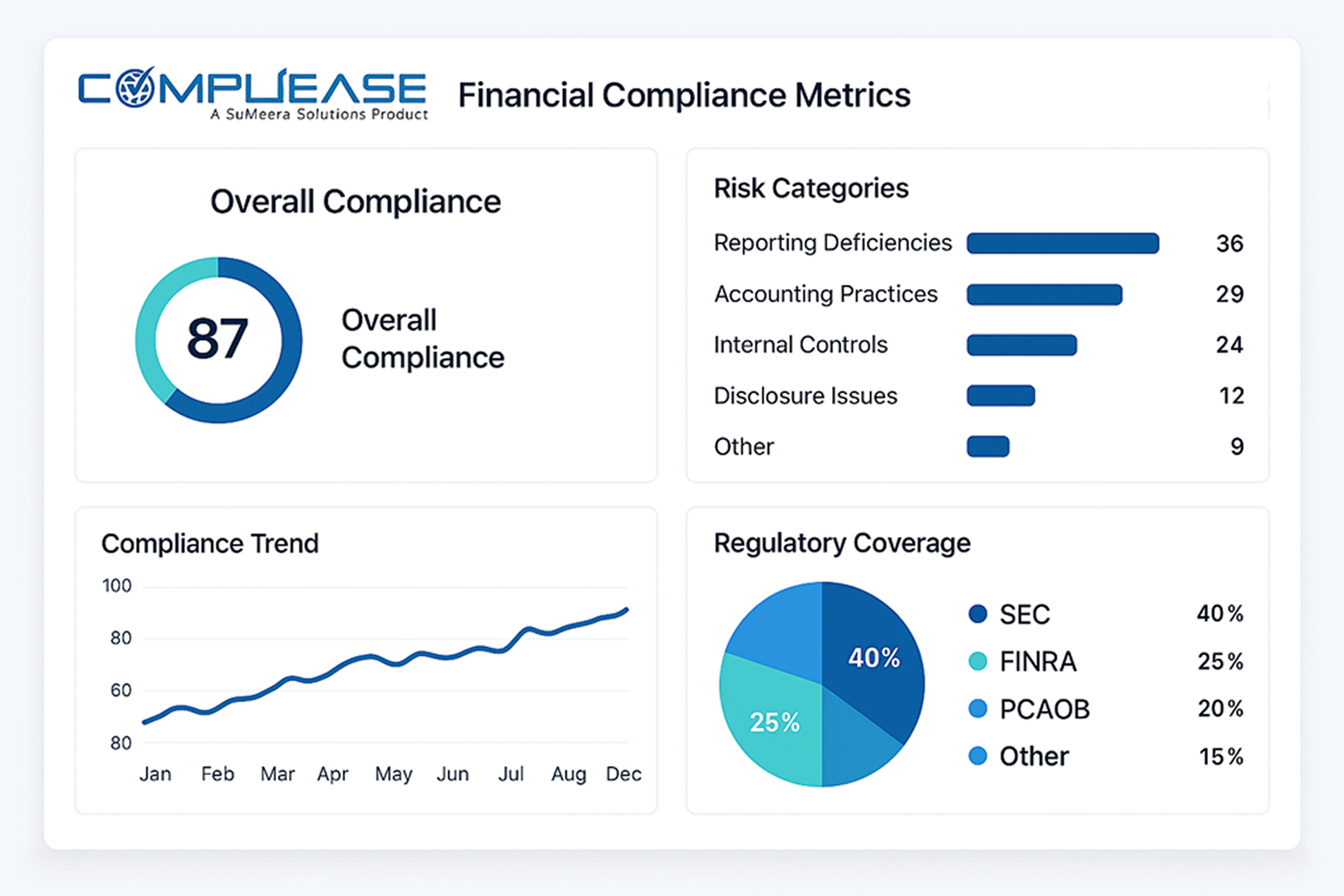Click the Regulatory Coverage heading

pos(842,543)
